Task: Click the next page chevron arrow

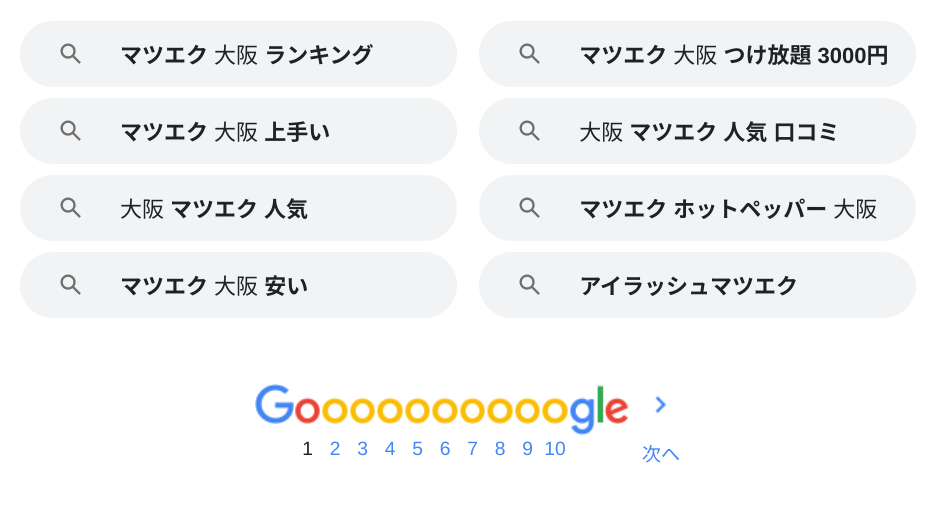Action: pyautogui.click(x=660, y=405)
